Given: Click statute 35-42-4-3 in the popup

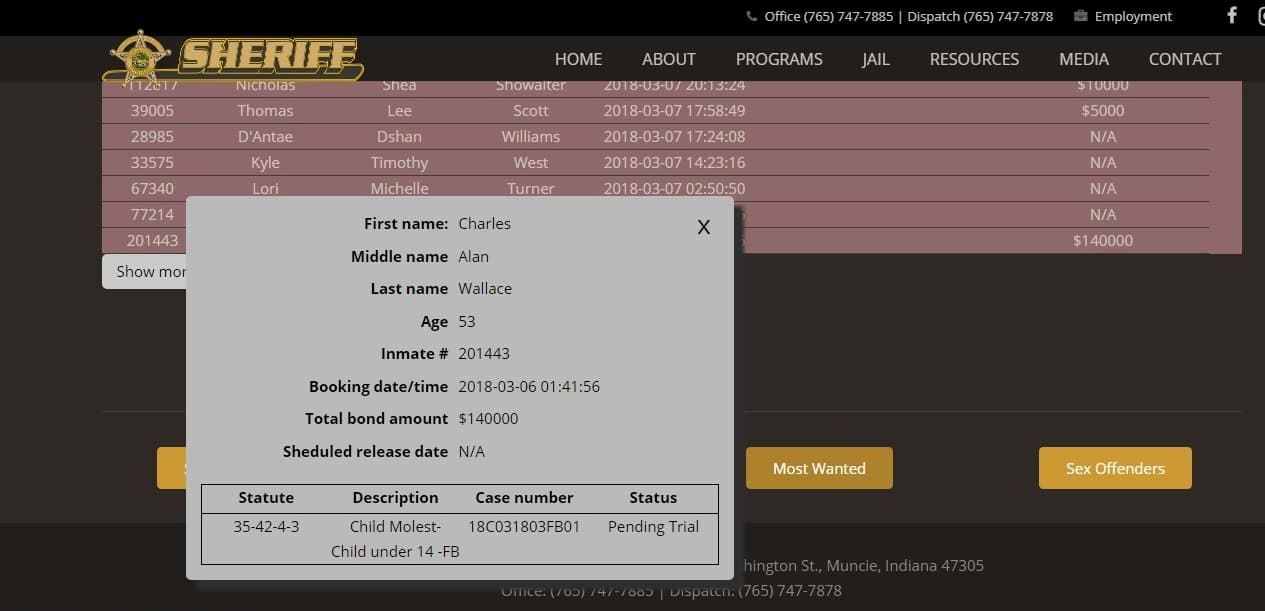Looking at the screenshot, I should point(266,526).
